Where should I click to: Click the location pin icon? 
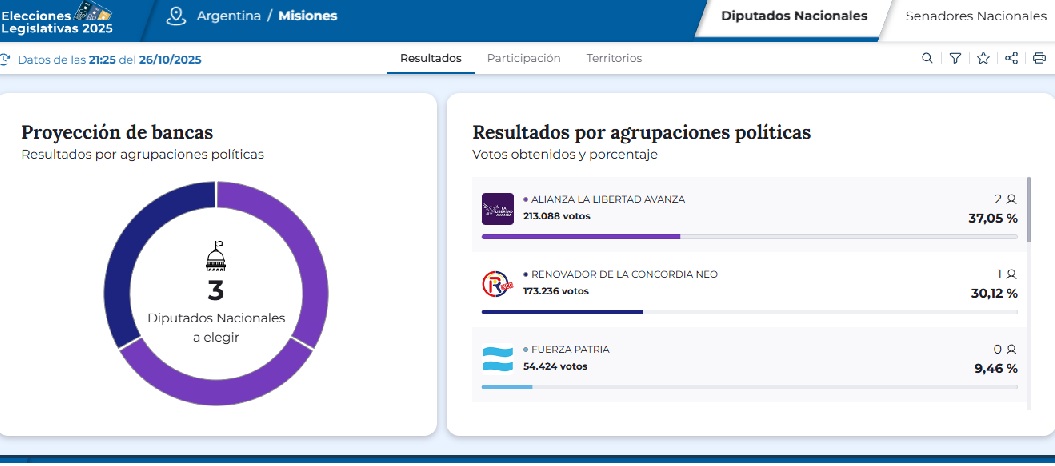[177, 16]
